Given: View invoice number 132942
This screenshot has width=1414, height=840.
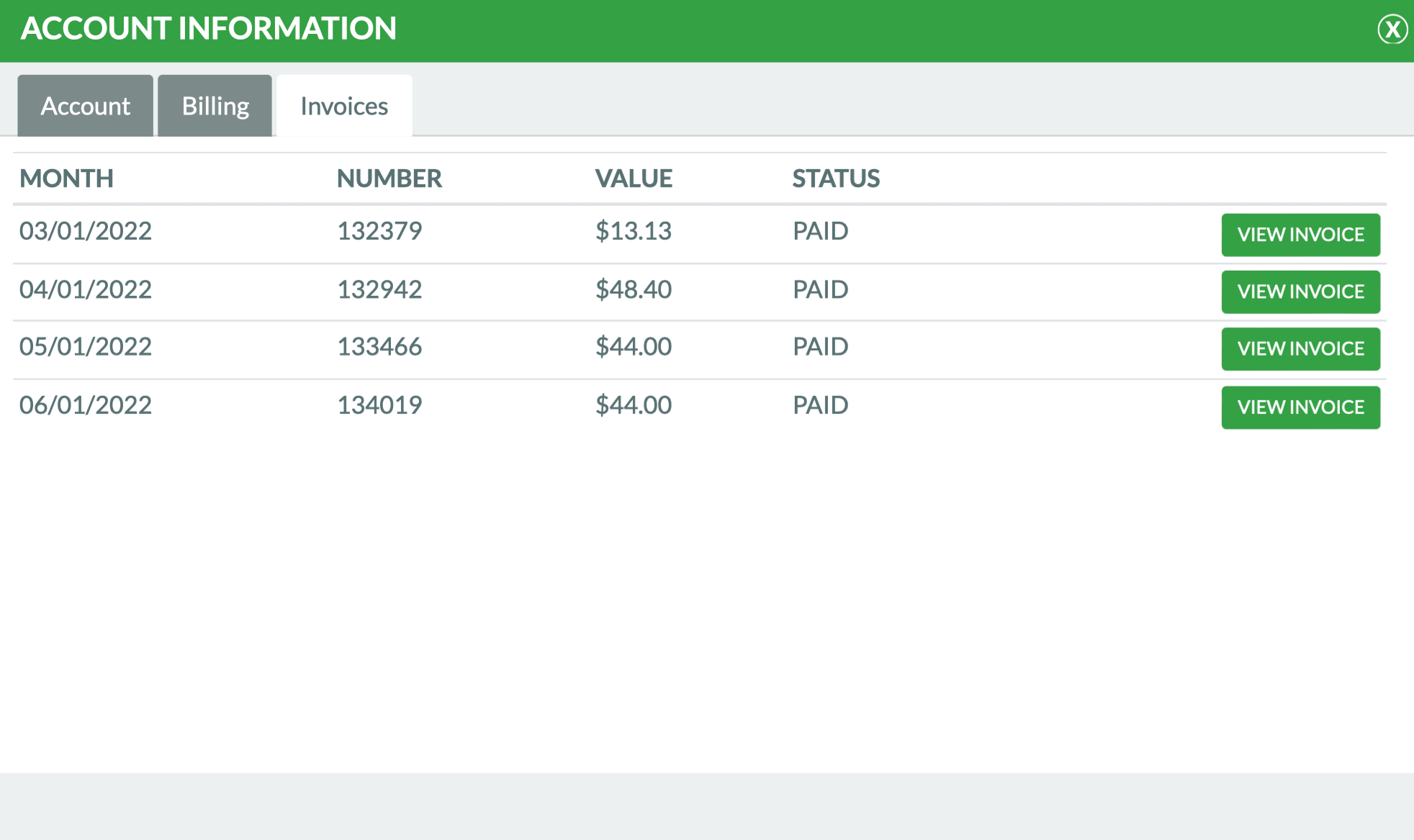Looking at the screenshot, I should pyautogui.click(x=1300, y=292).
